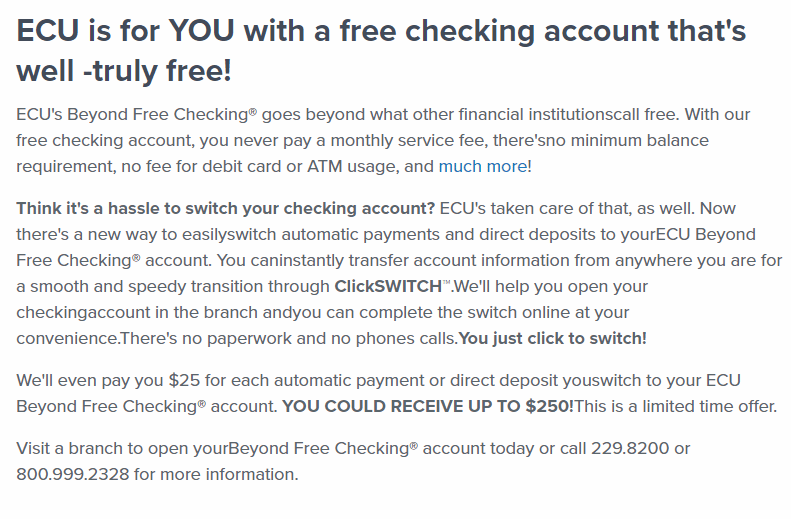Click the main headline about free checking
791x519 pixels.
381,50
